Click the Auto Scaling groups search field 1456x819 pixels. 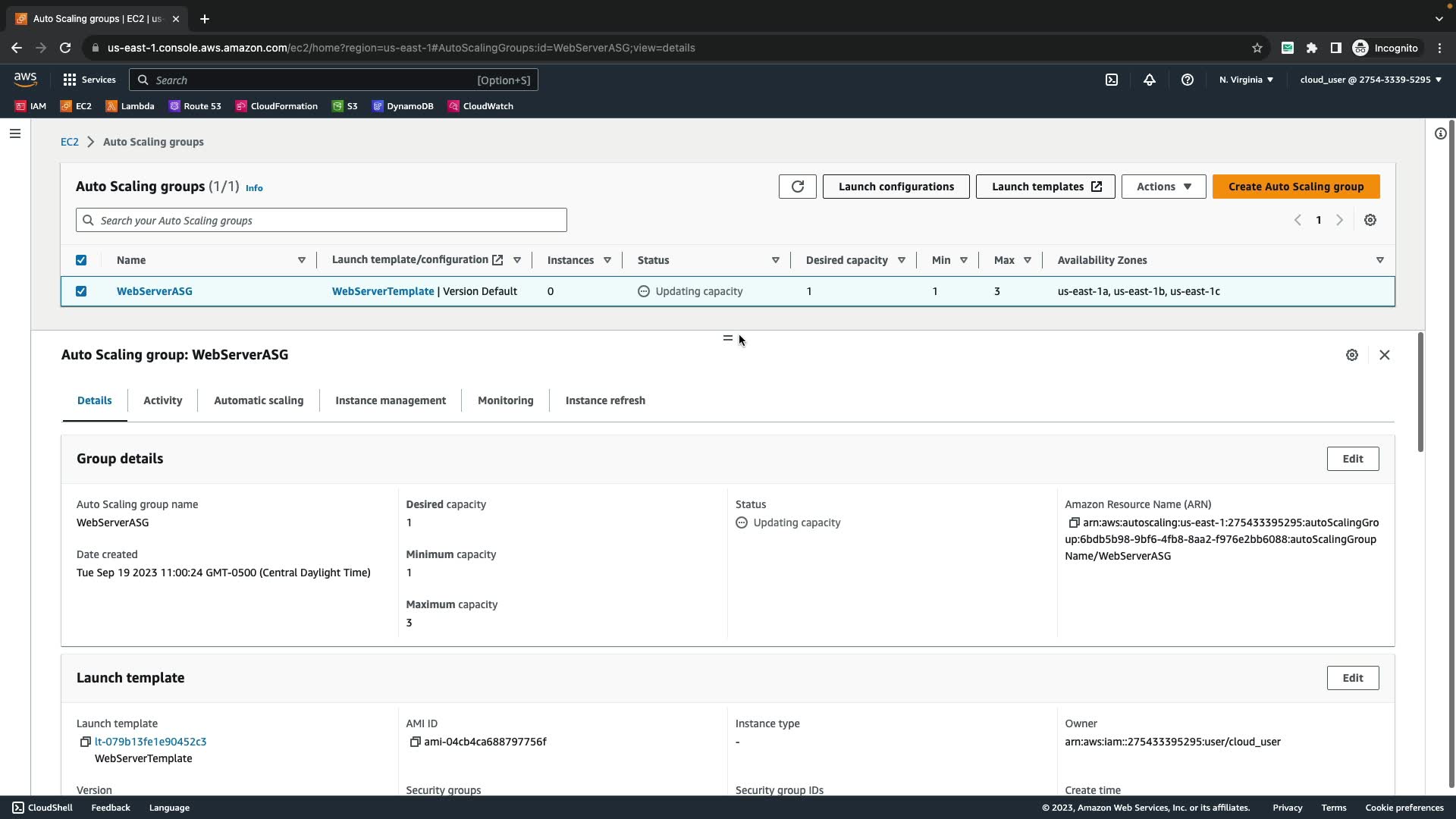(x=322, y=221)
